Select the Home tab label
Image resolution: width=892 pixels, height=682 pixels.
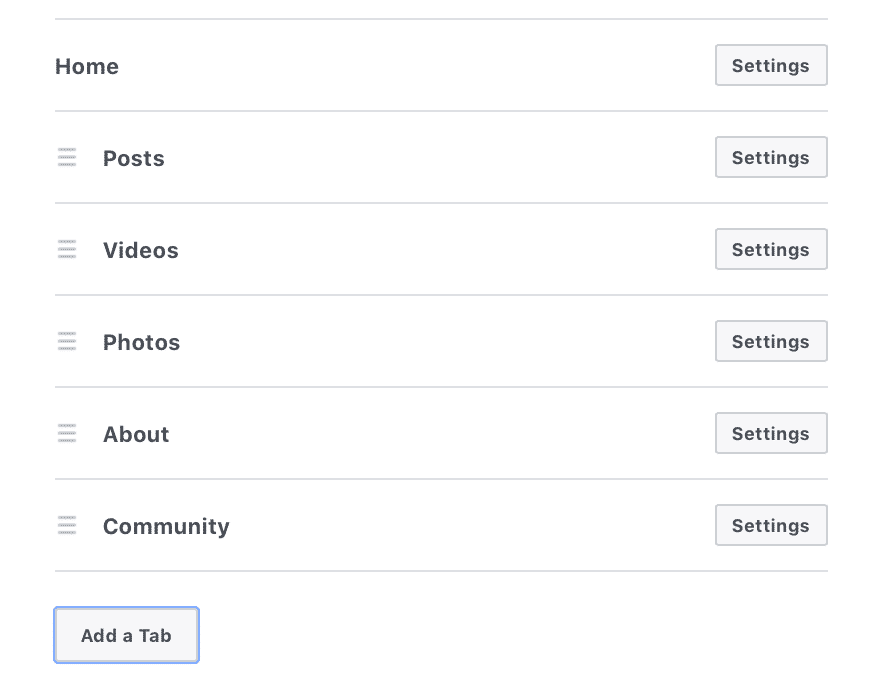coord(87,67)
